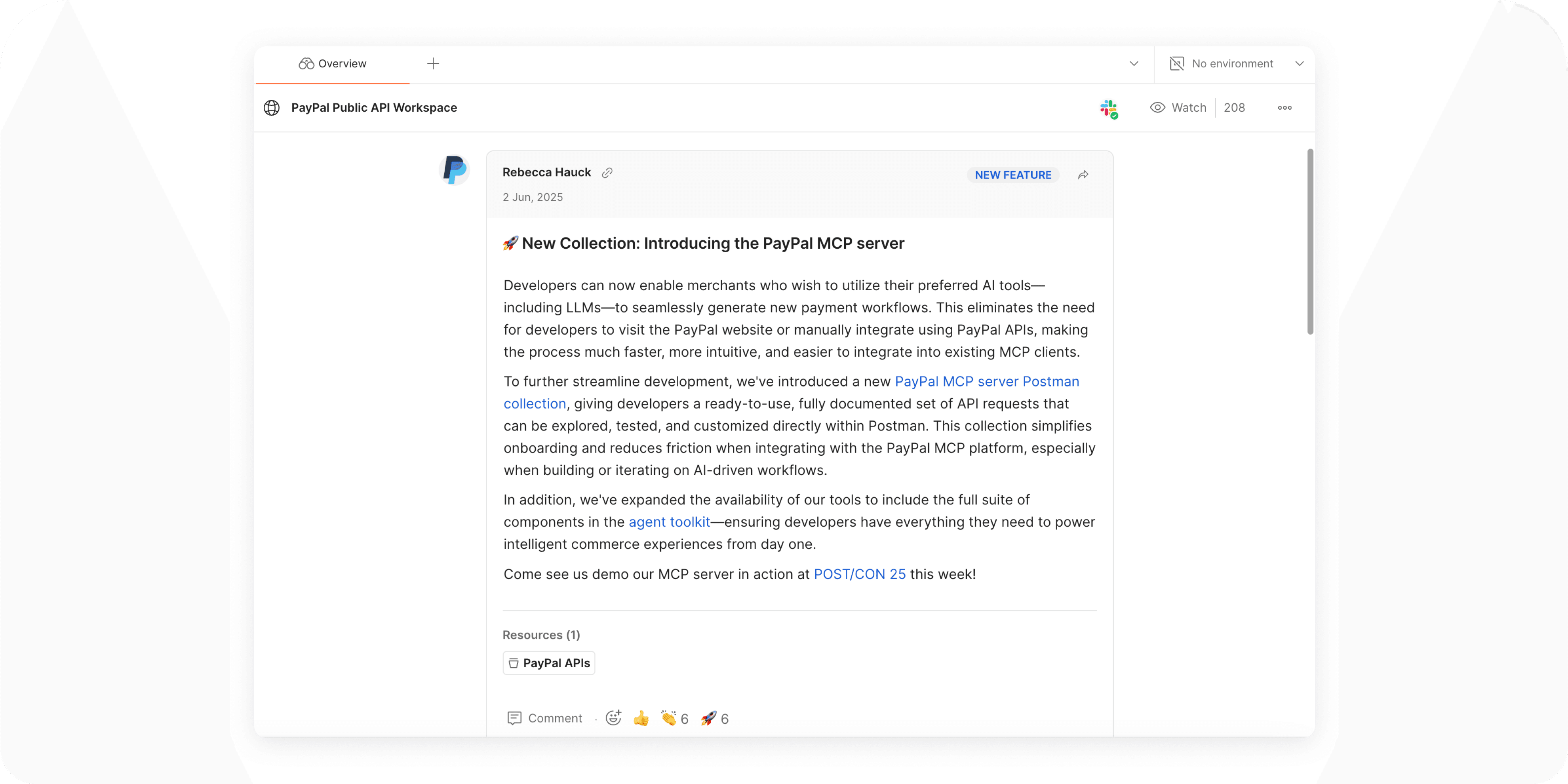Click the new tab plus icon
Image resolution: width=1568 pixels, height=784 pixels.
(433, 63)
